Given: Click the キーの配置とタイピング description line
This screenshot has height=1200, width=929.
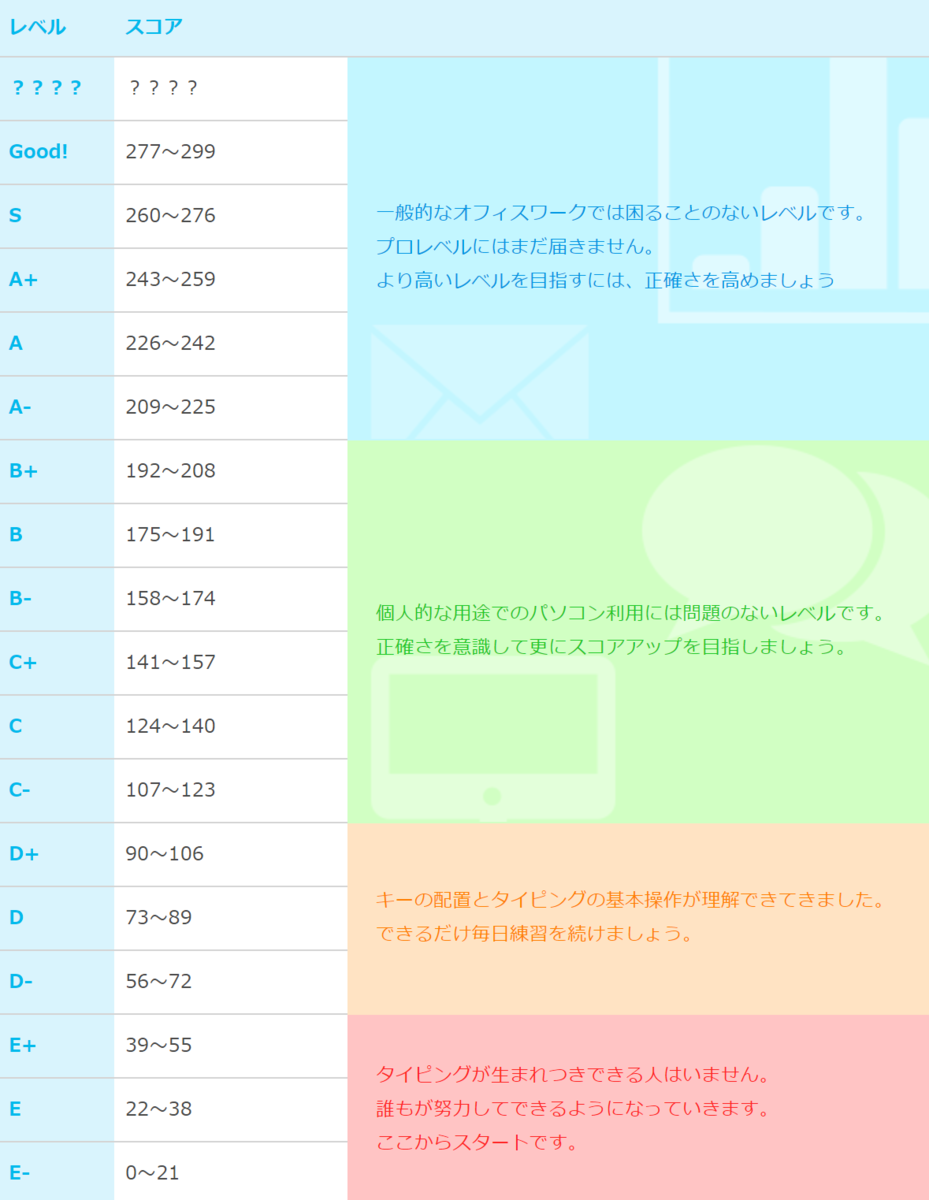Looking at the screenshot, I should (631, 901).
